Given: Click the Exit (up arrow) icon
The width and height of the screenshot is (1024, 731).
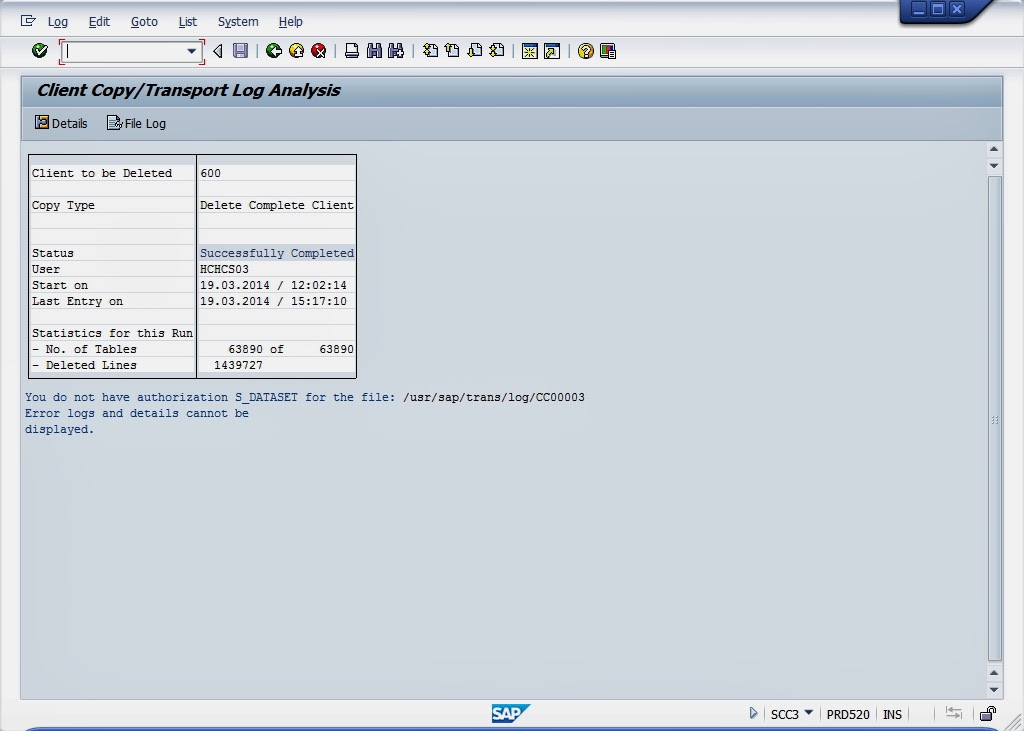Looking at the screenshot, I should pyautogui.click(x=296, y=50).
